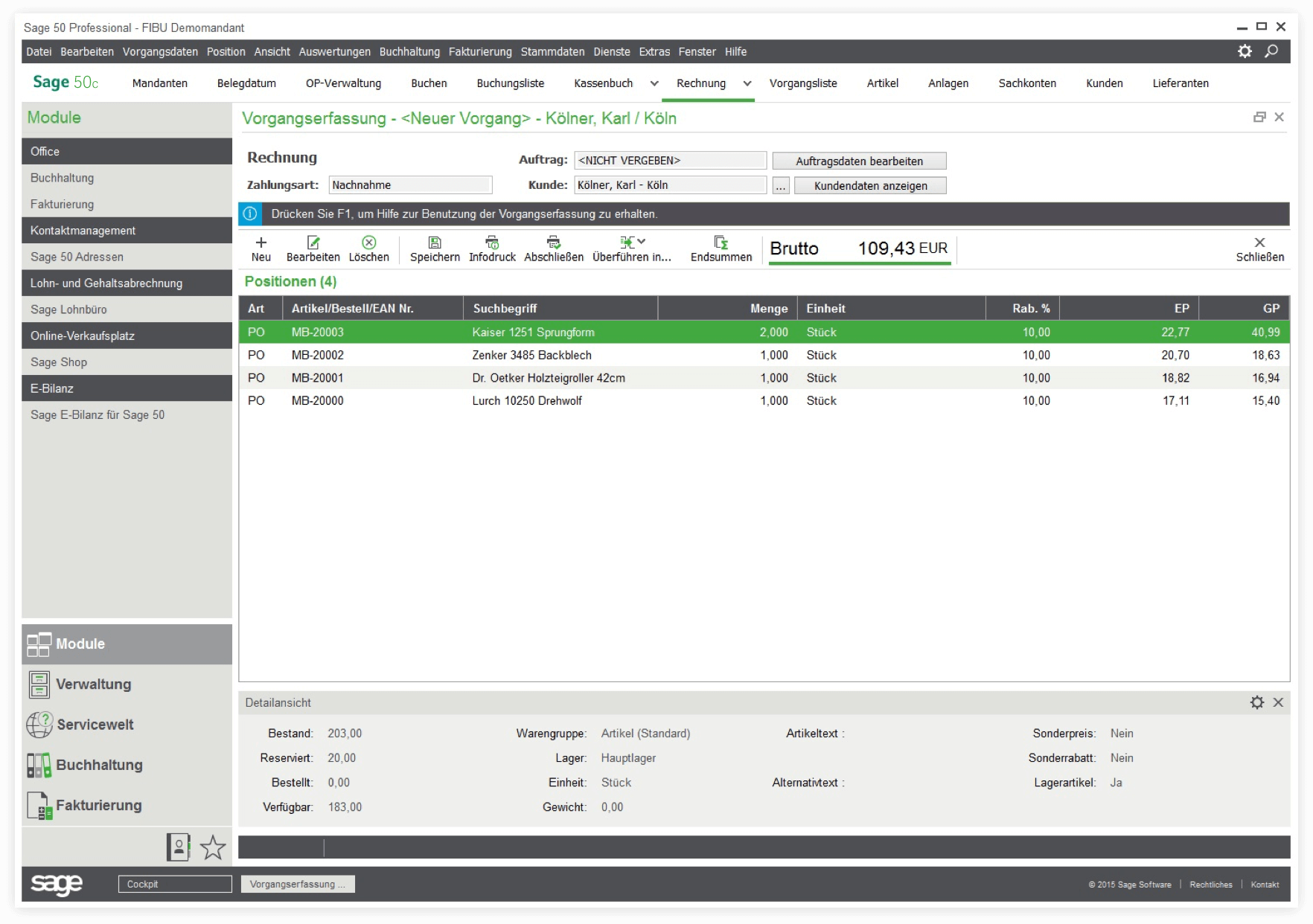Click the Abschließen icon
Screen dimensions: 1313x924
[554, 243]
